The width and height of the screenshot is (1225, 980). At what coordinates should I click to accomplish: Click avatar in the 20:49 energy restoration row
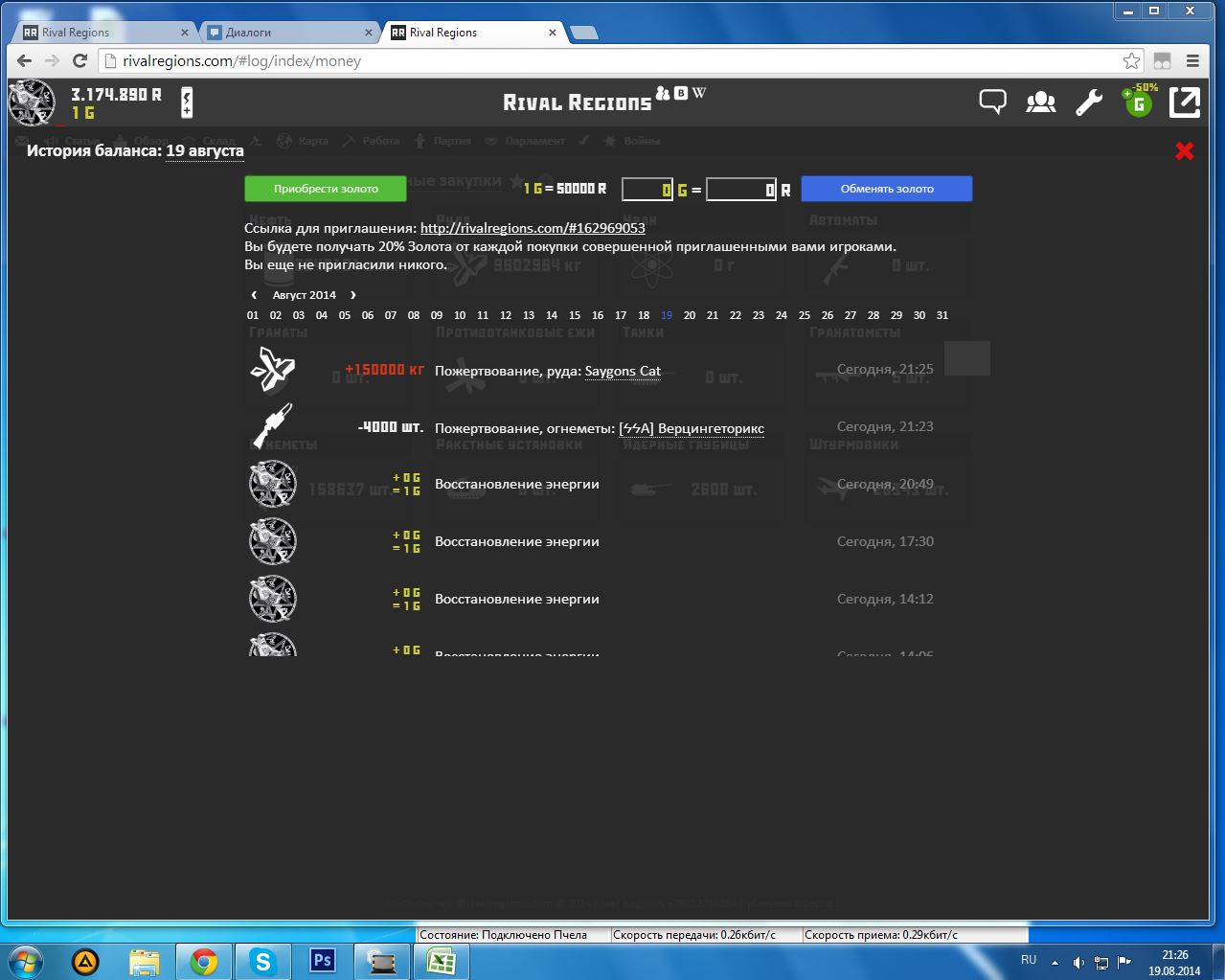pos(273,484)
